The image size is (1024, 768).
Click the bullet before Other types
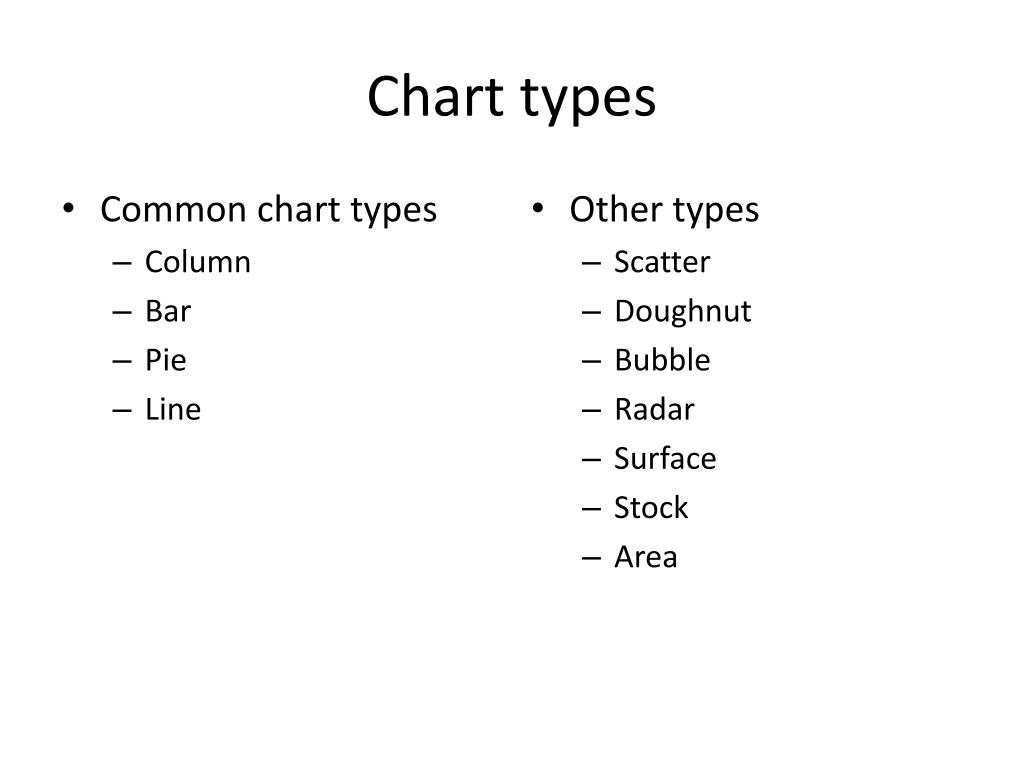pyautogui.click(x=537, y=209)
